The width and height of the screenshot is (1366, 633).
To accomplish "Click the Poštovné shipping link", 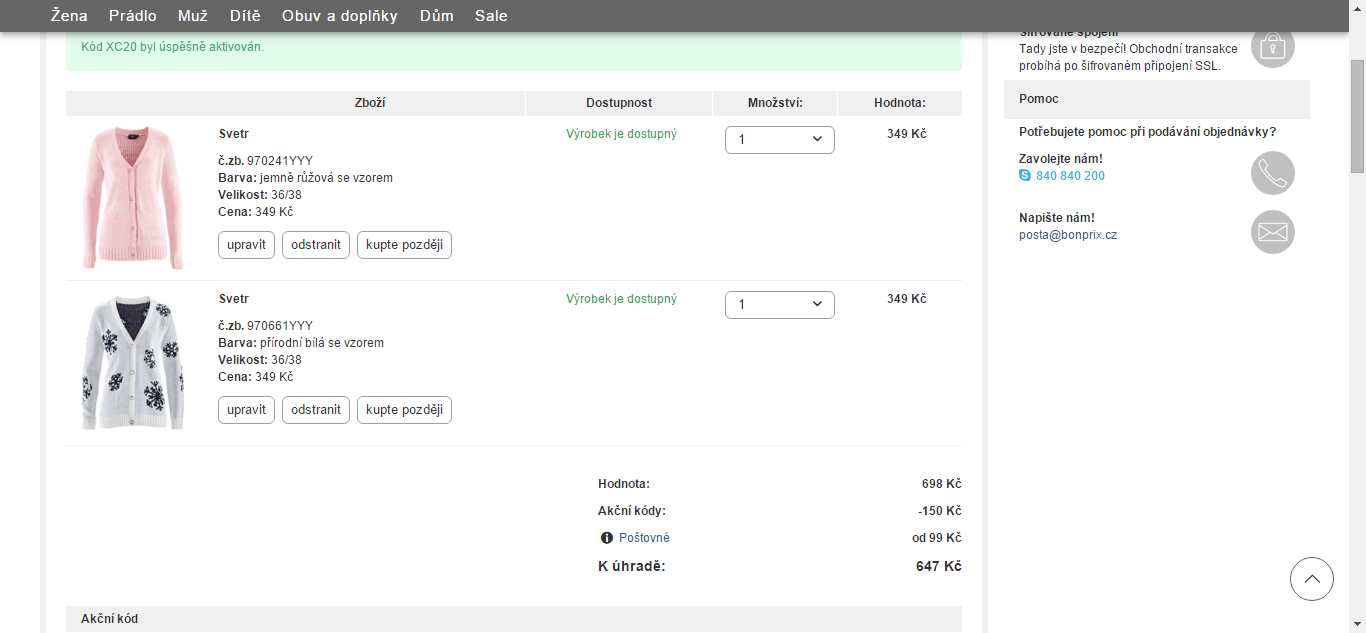I will coord(645,538).
